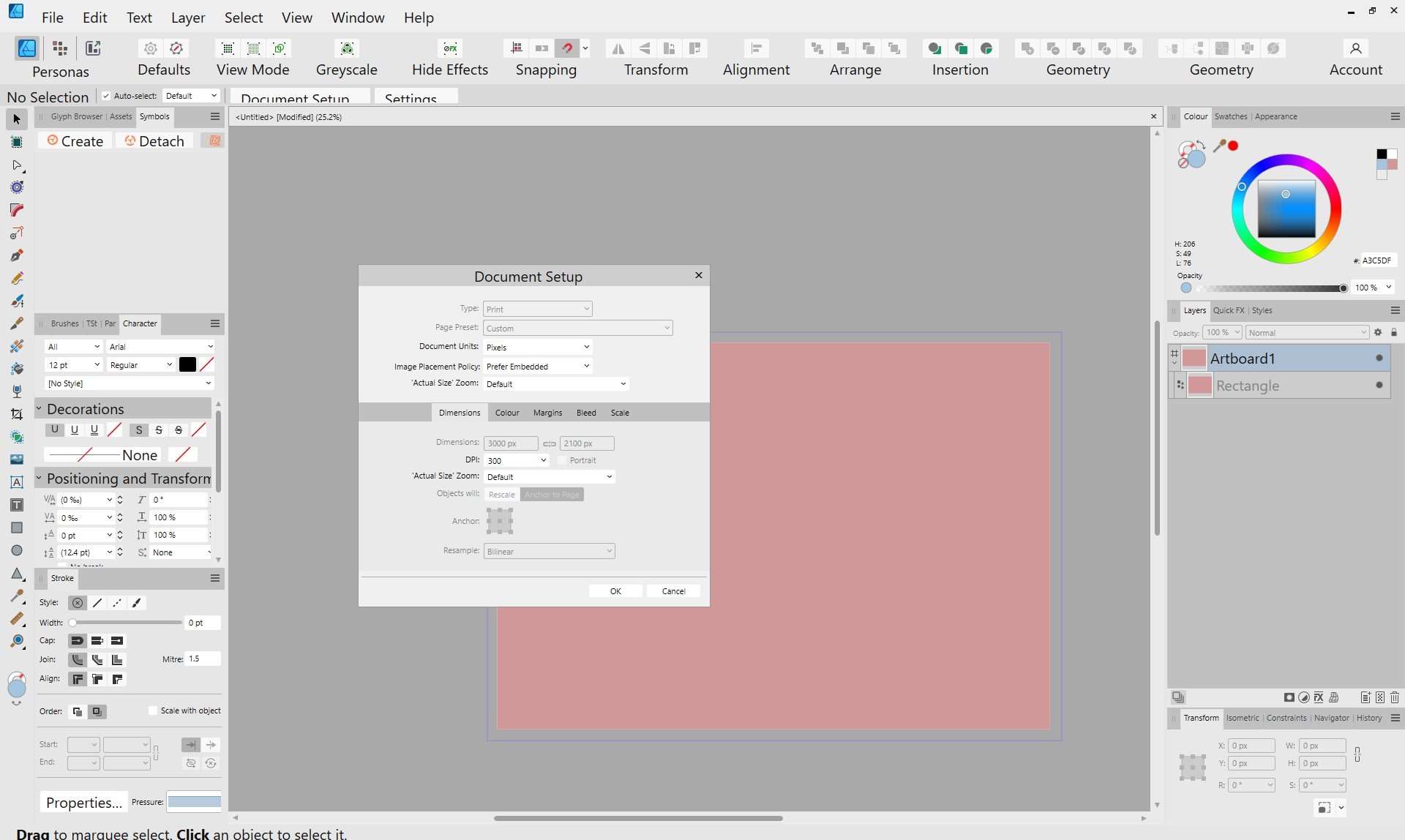
Task: Enable Scale with object checkbox
Action: [x=153, y=710]
